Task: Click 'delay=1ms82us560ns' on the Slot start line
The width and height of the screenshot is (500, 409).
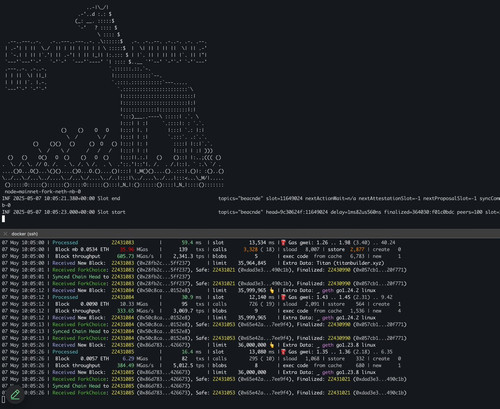Action: point(355,212)
